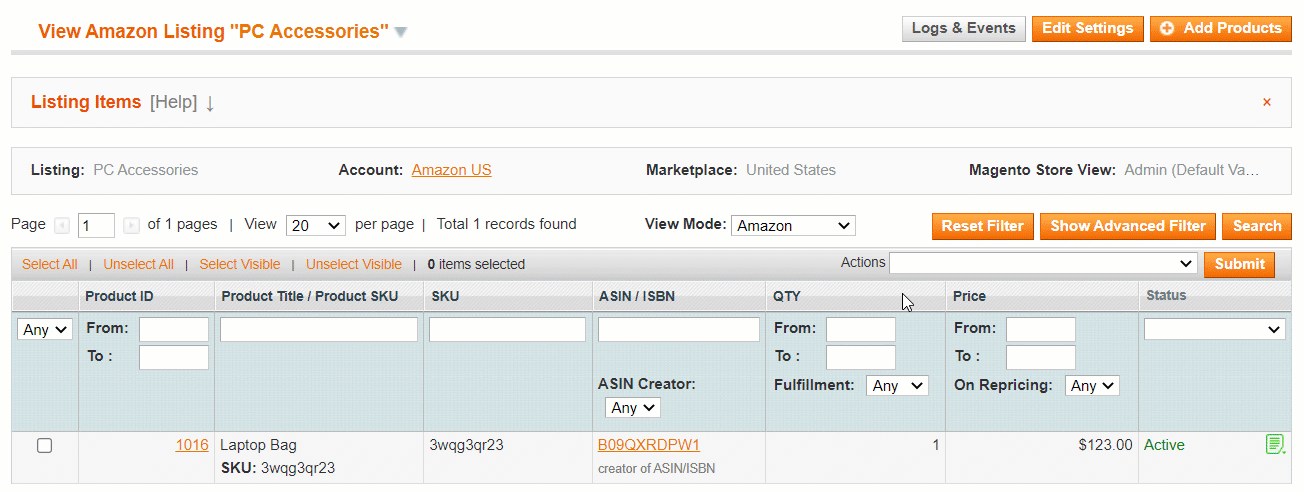Tick the Laptop Bag row checkbox
Screen dimensions: 1304x492
45,446
